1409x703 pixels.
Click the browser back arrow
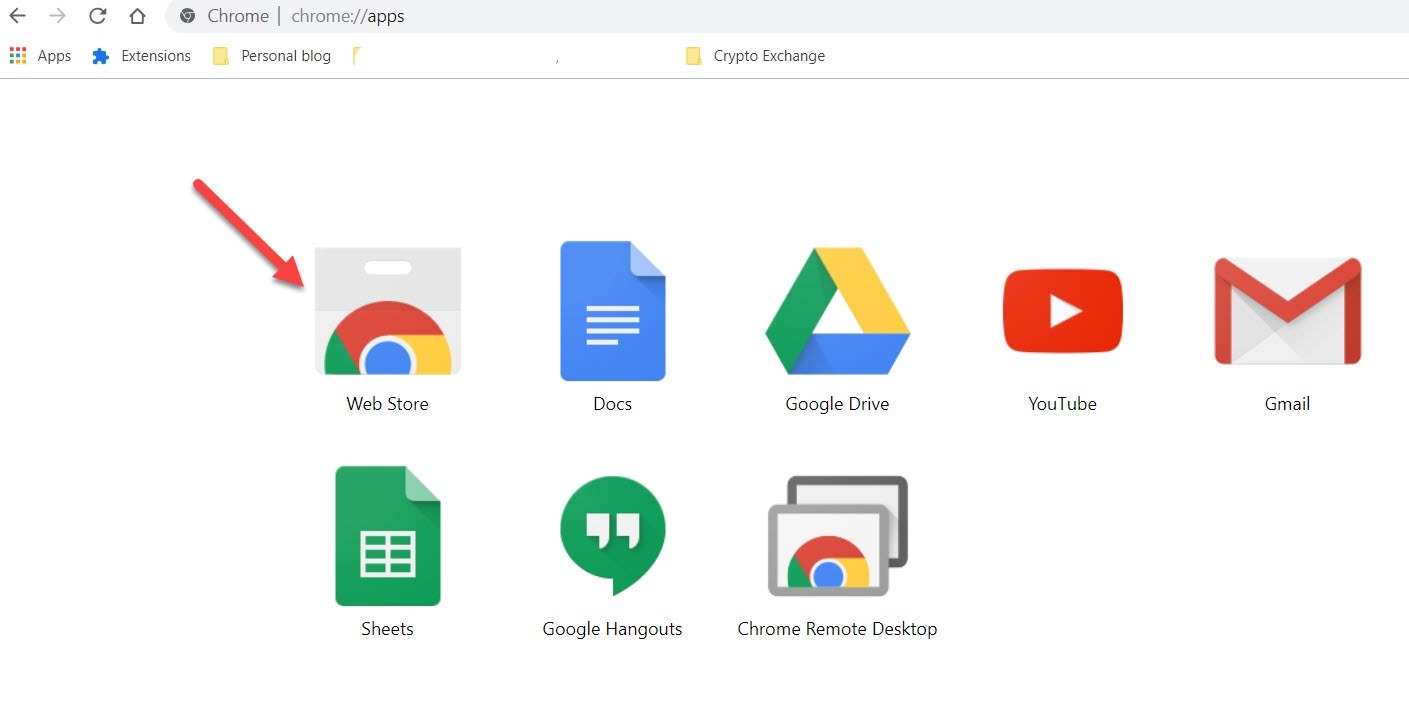tap(17, 16)
